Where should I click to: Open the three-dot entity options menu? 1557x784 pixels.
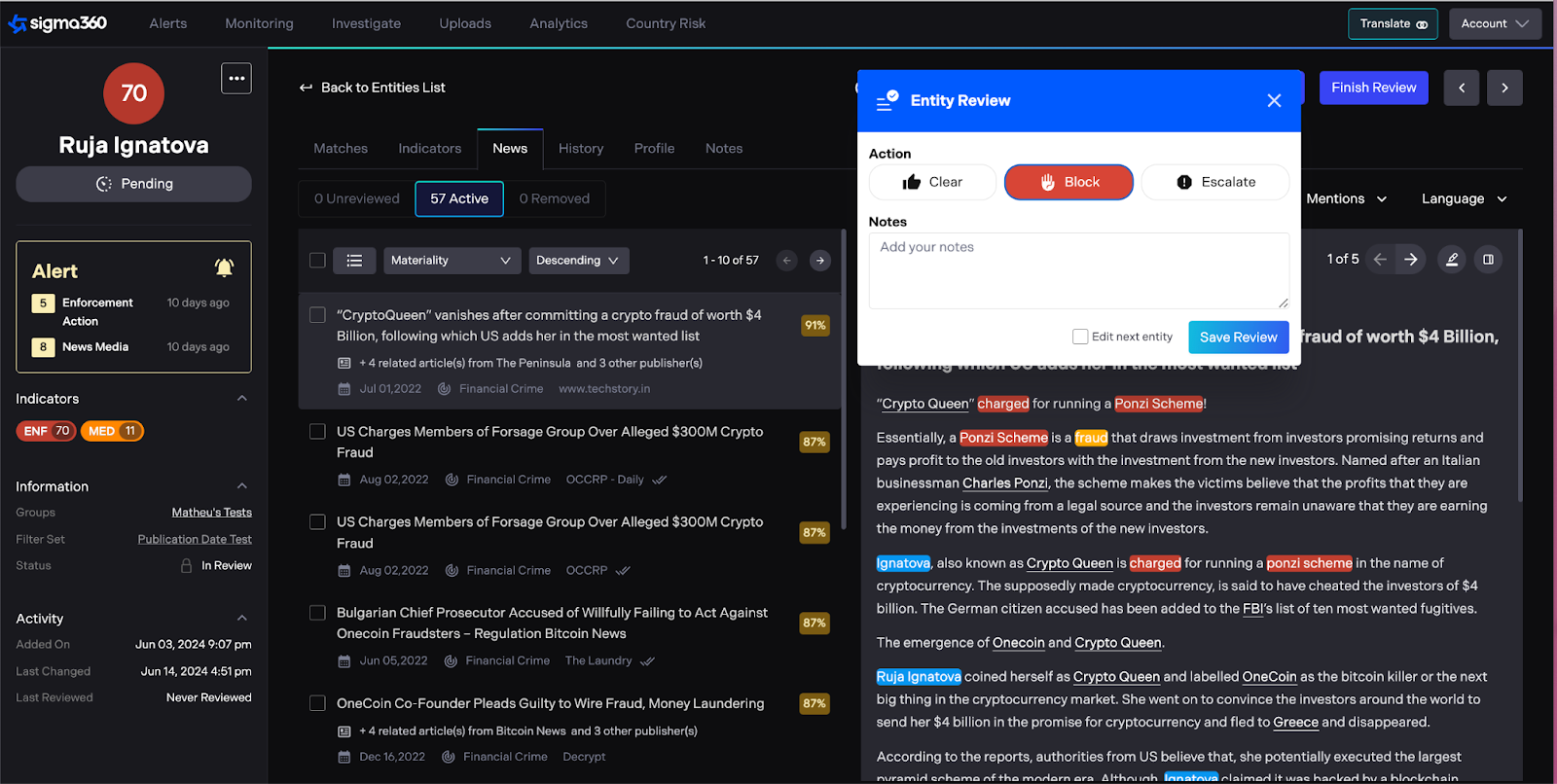[236, 79]
